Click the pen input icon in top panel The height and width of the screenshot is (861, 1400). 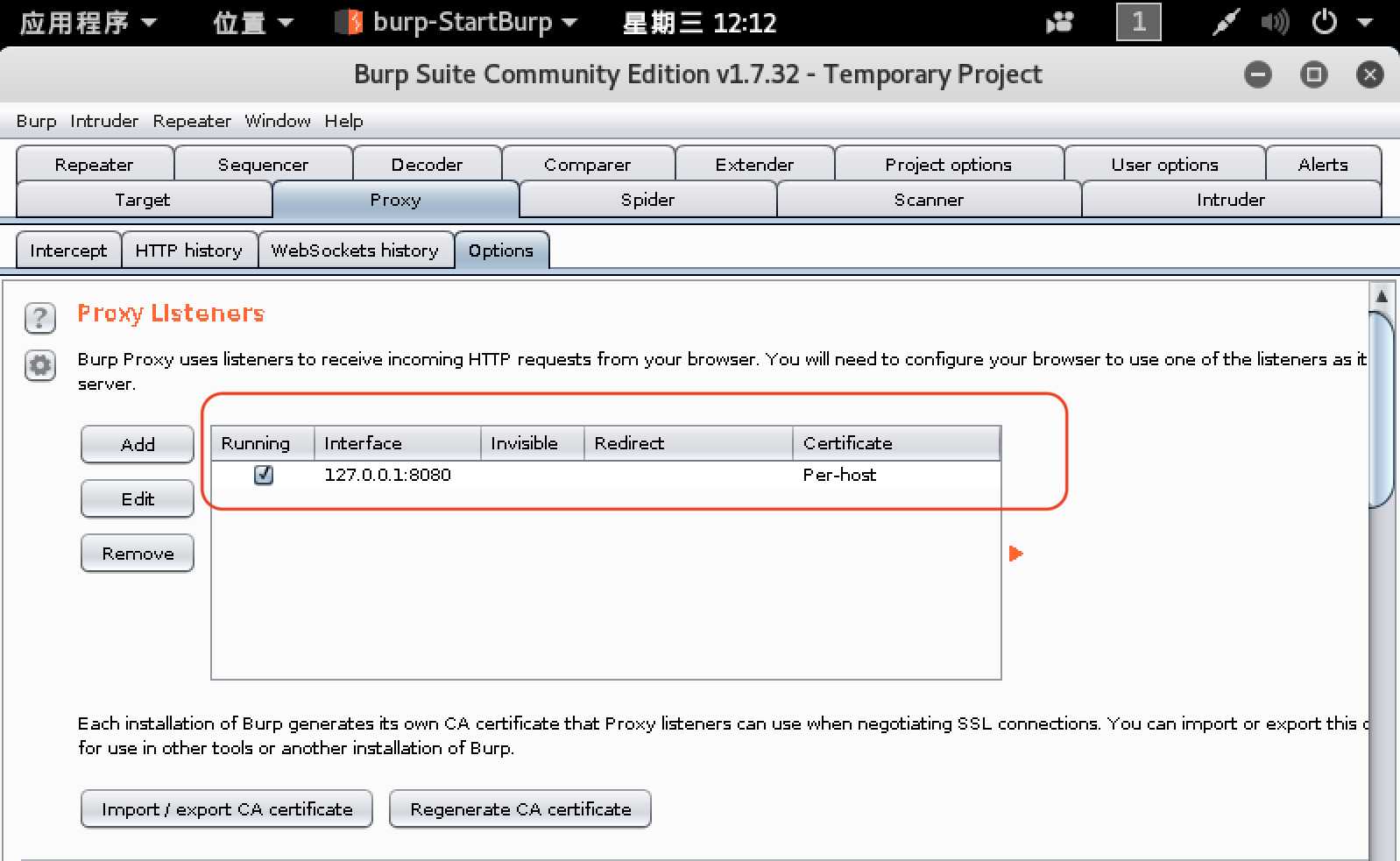(x=1226, y=22)
